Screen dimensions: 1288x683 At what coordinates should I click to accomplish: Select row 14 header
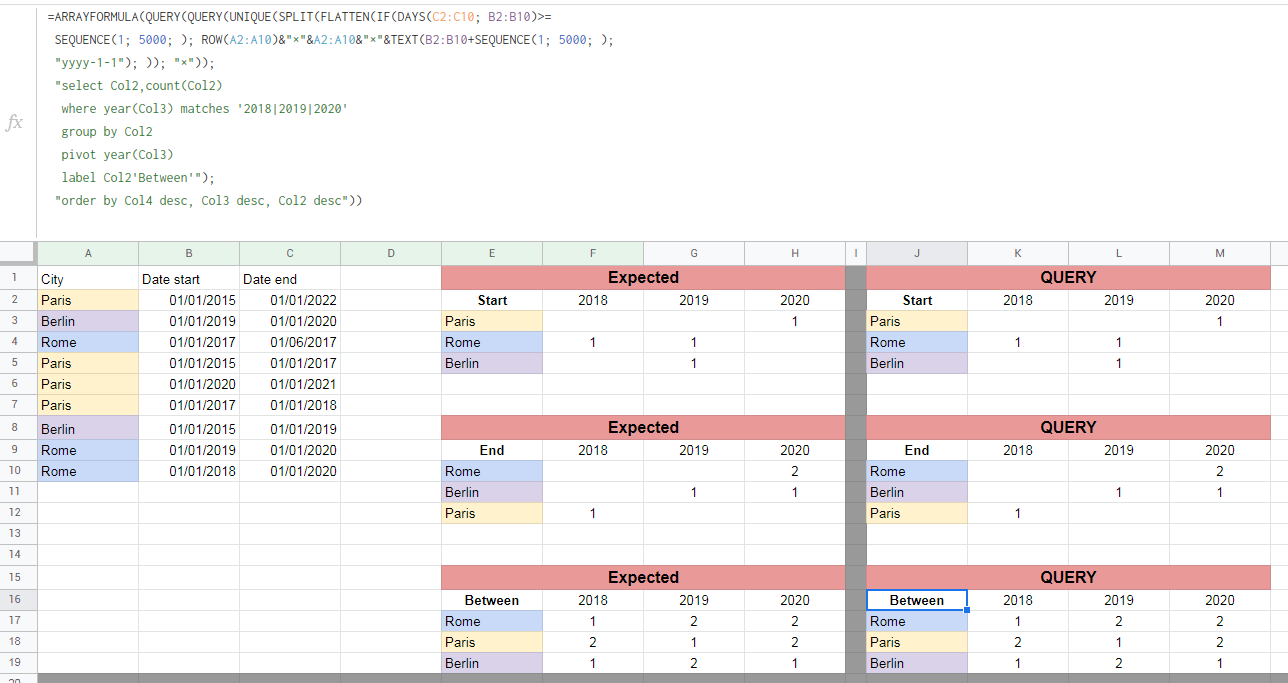click(x=19, y=555)
